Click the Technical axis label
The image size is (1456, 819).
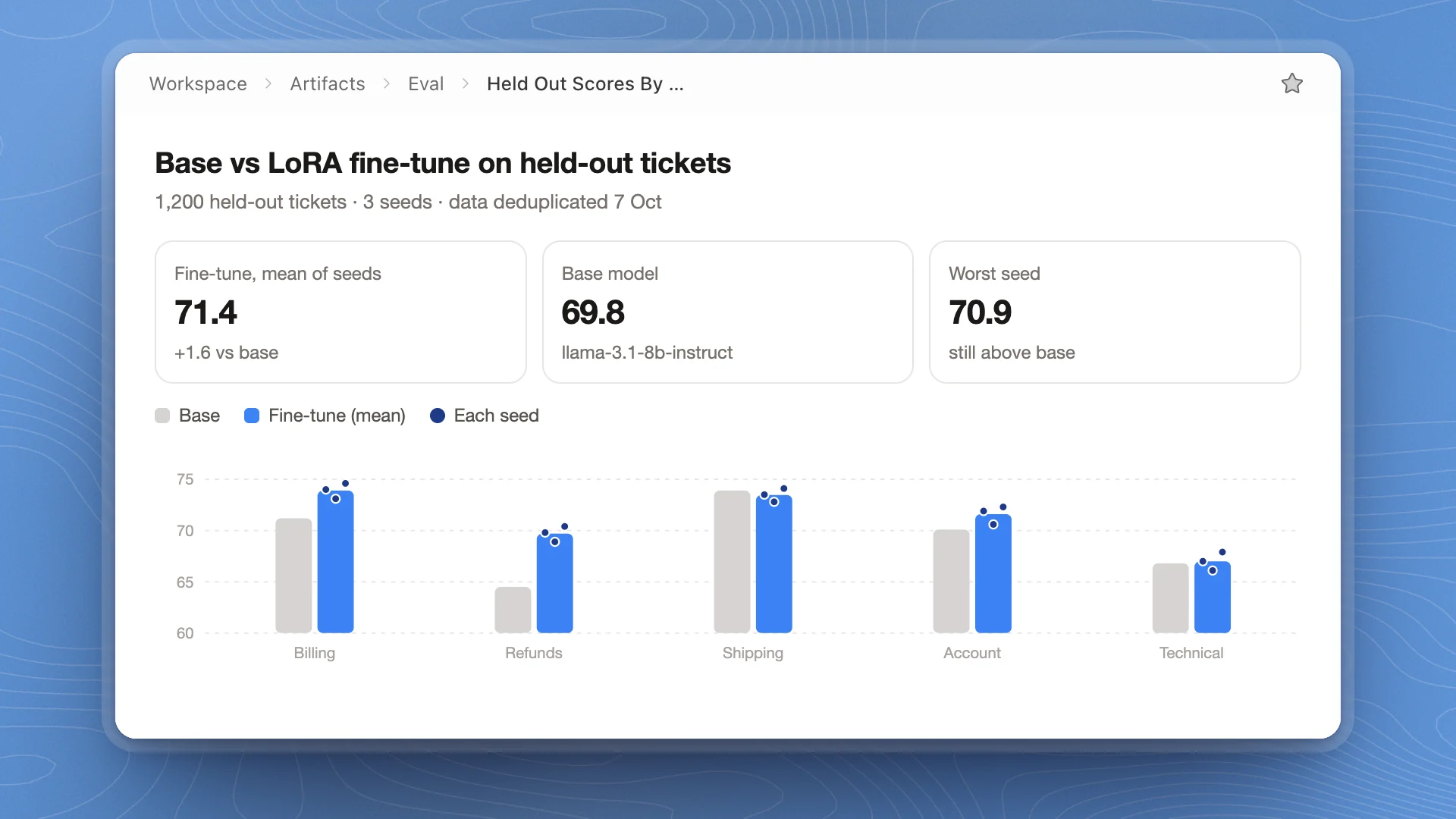1191,653
